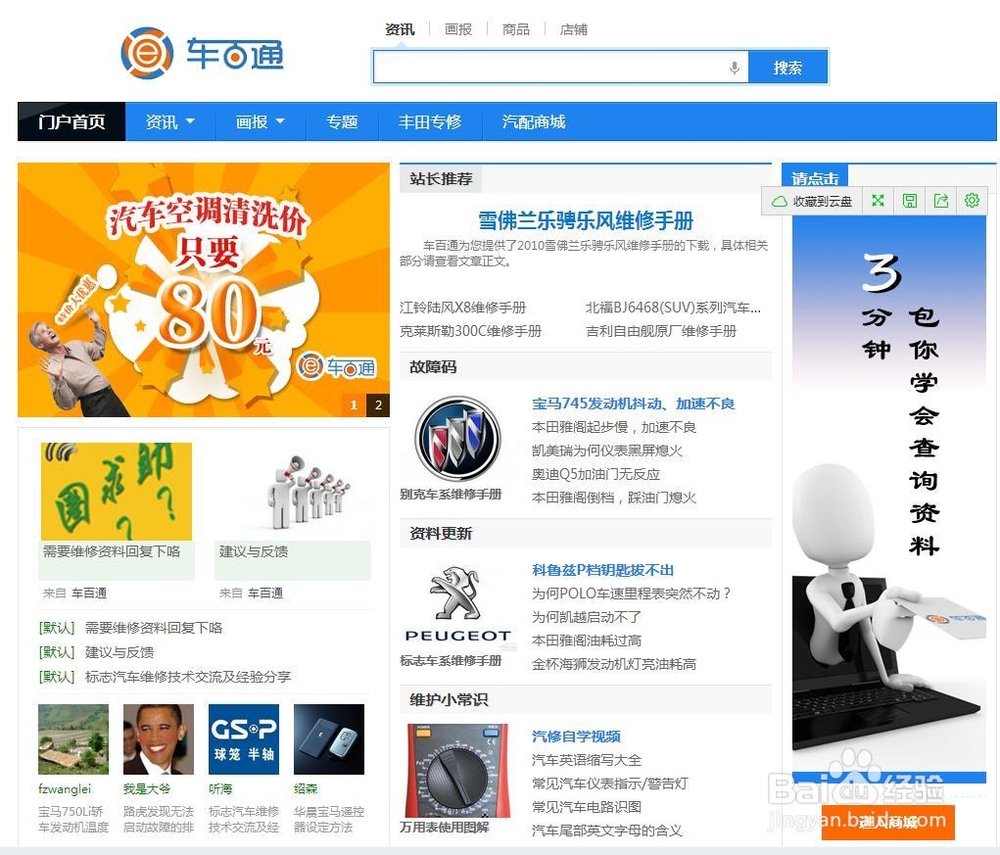Click the 收藏到云盘 cloud save button
Screen dimensions: 1000x855
(x=812, y=201)
